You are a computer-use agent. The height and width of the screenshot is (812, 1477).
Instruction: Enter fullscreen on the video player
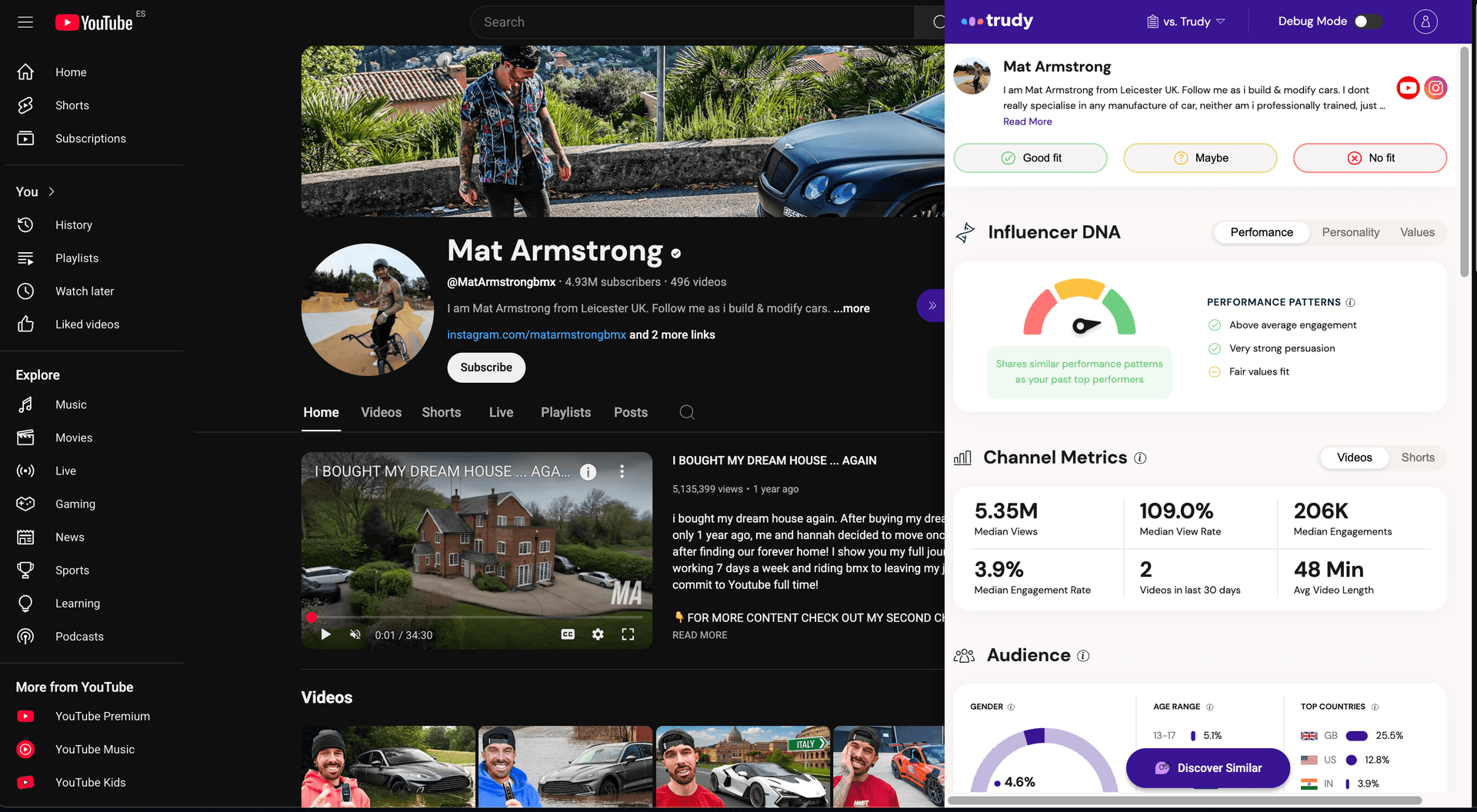pos(628,634)
